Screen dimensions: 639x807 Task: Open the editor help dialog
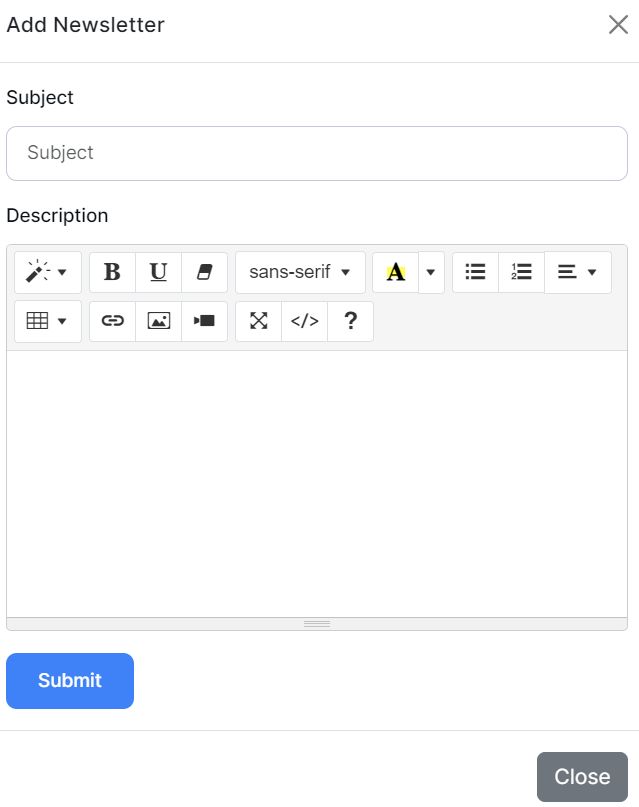(350, 321)
